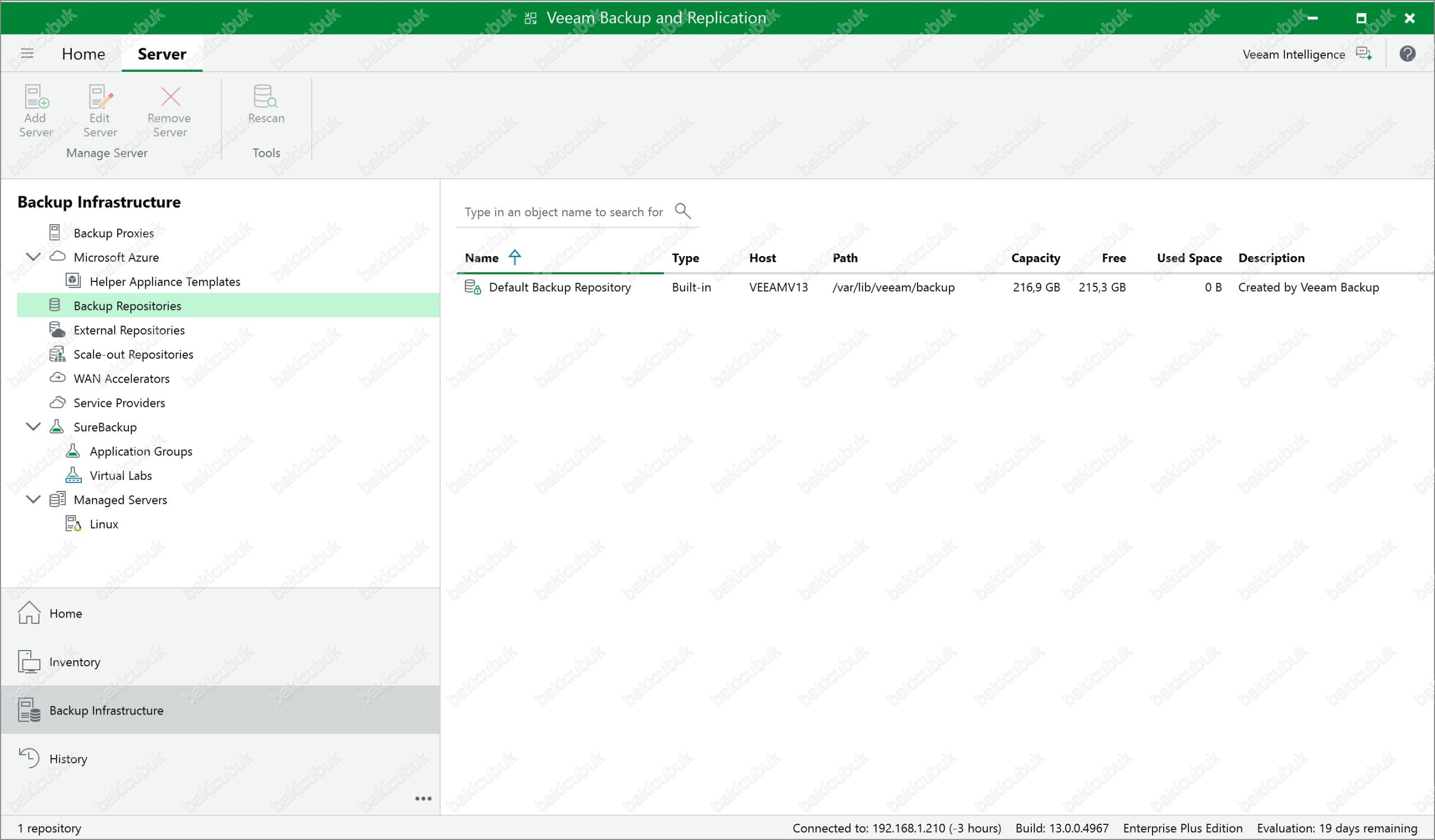1435x840 pixels.
Task: Open Veeam Intelligence chat icon
Action: 1364,53
